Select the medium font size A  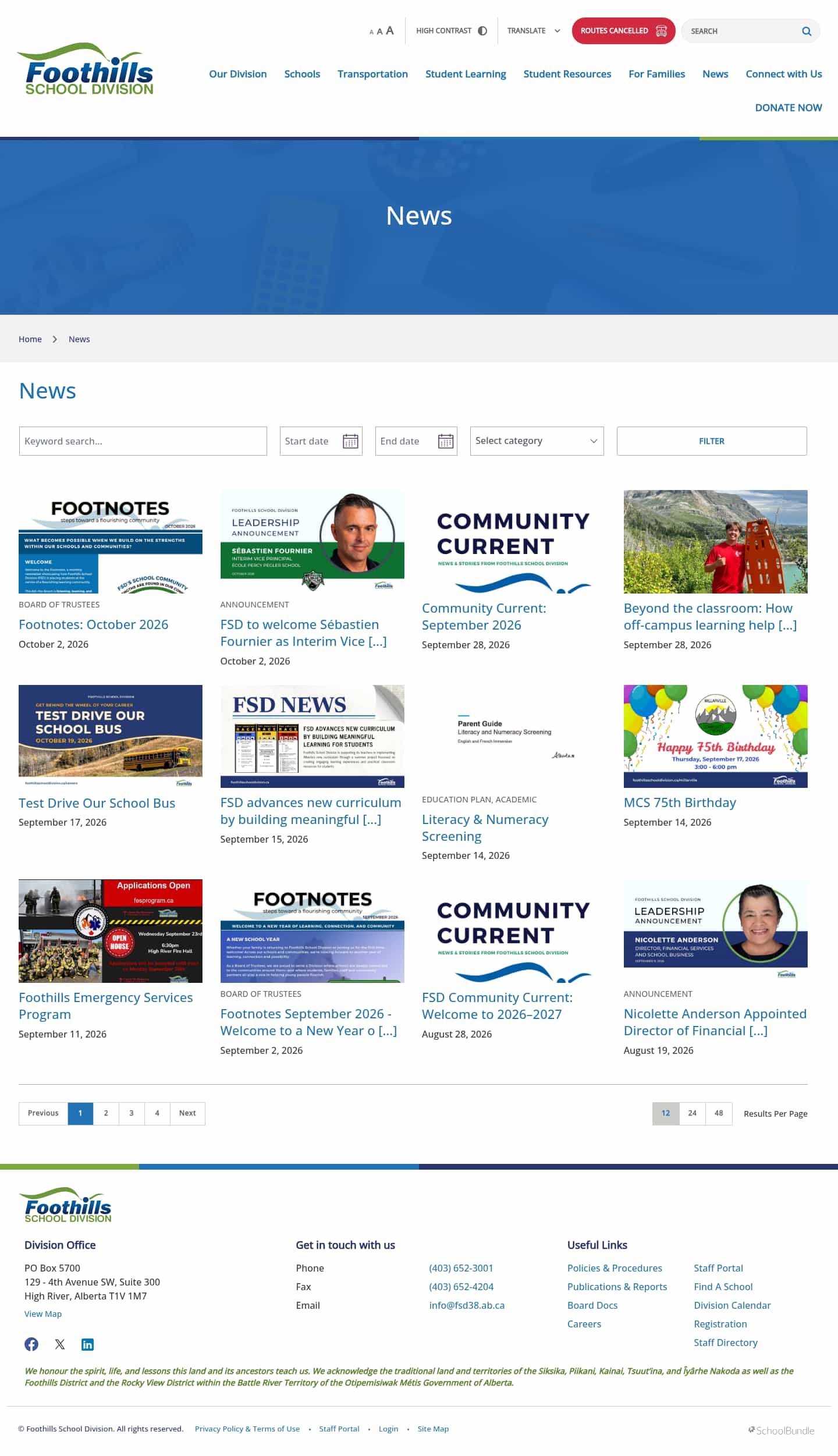click(379, 31)
